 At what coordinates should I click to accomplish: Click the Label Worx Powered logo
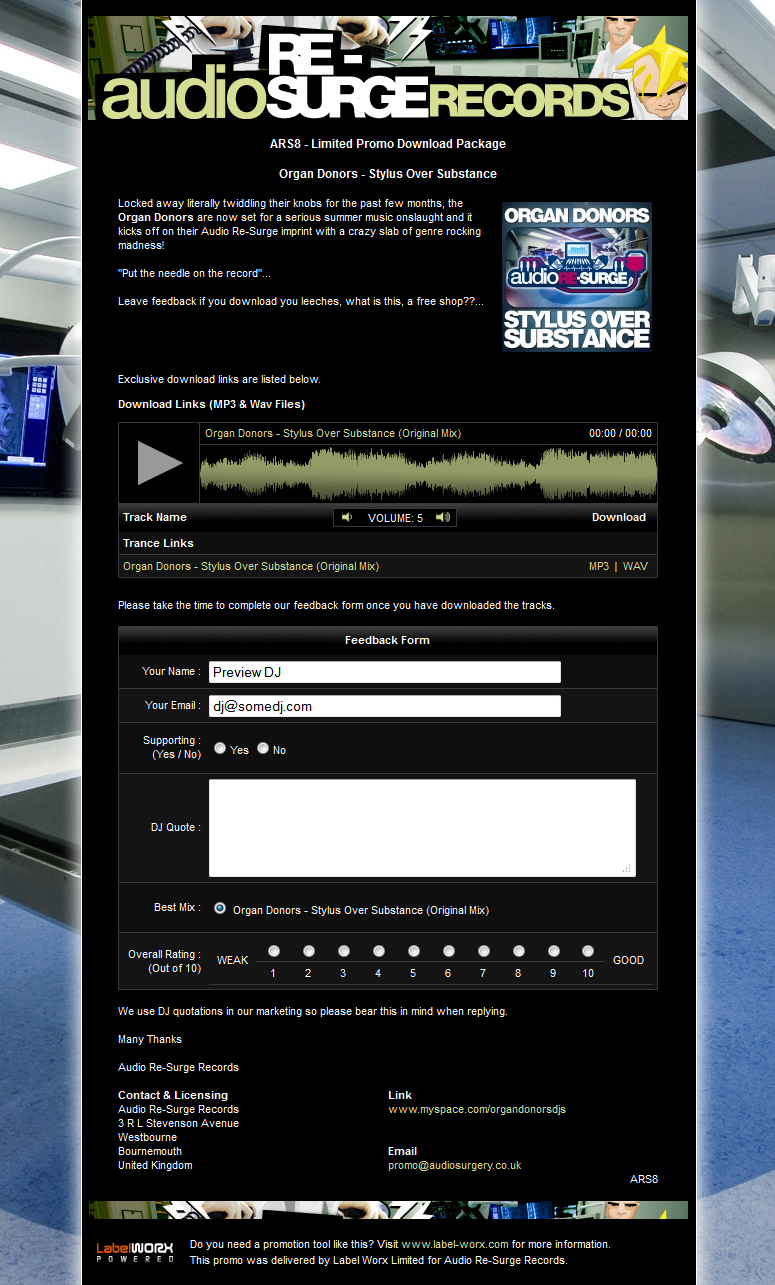135,1252
